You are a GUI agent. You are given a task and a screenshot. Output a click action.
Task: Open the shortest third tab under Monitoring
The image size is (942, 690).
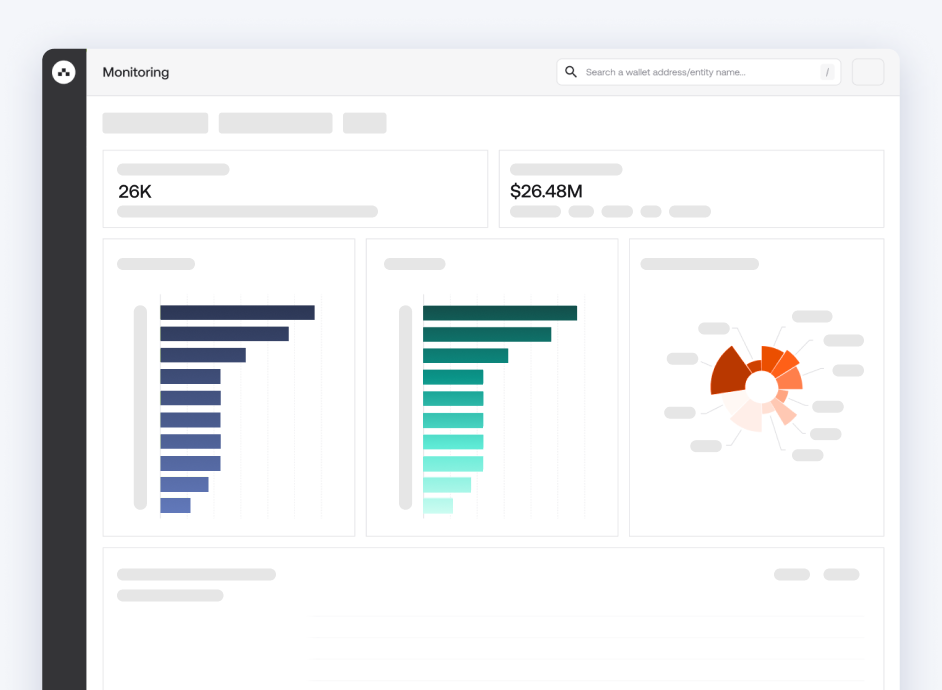coord(364,123)
